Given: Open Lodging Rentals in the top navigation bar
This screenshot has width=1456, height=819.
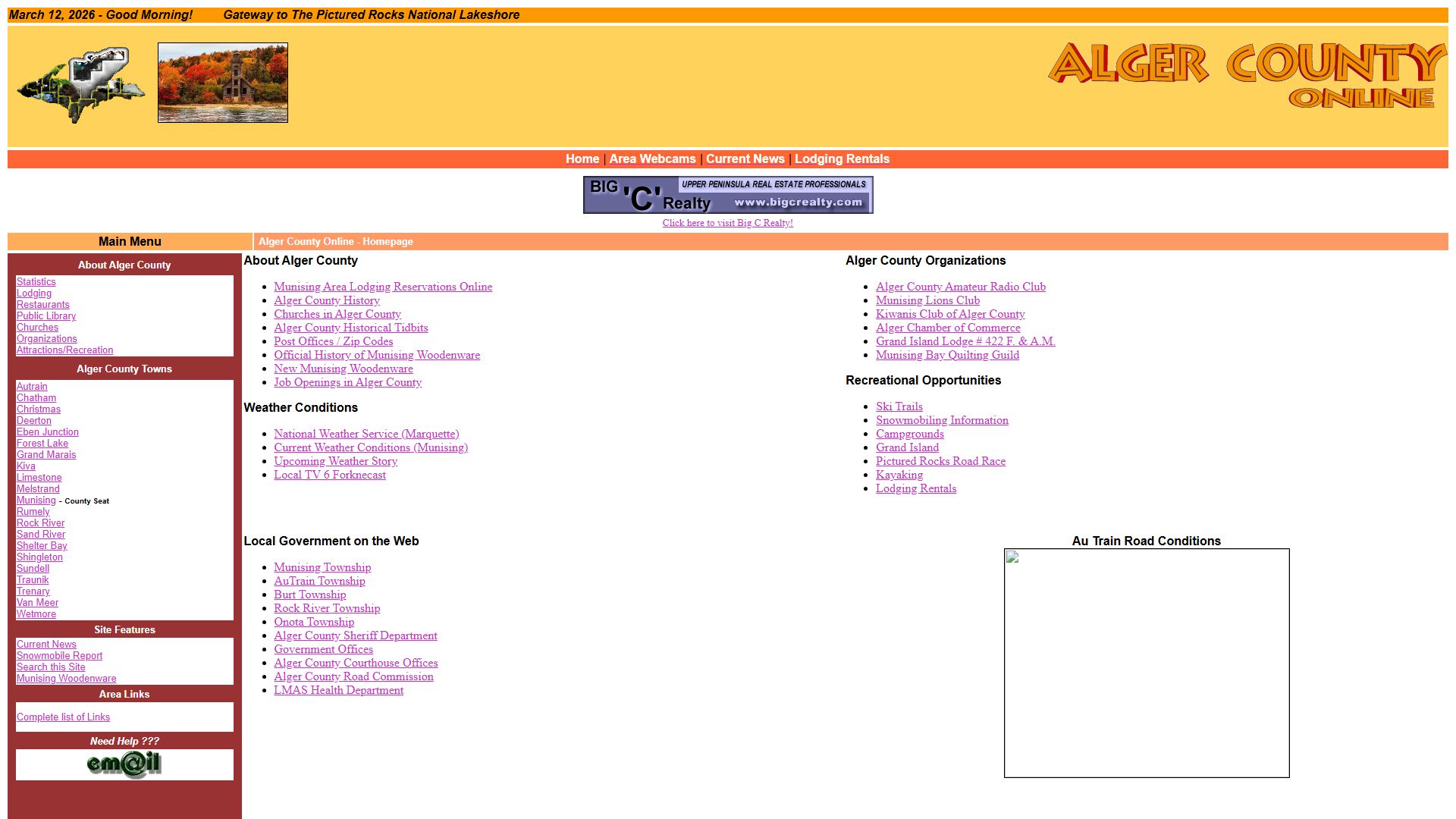Looking at the screenshot, I should point(841,159).
